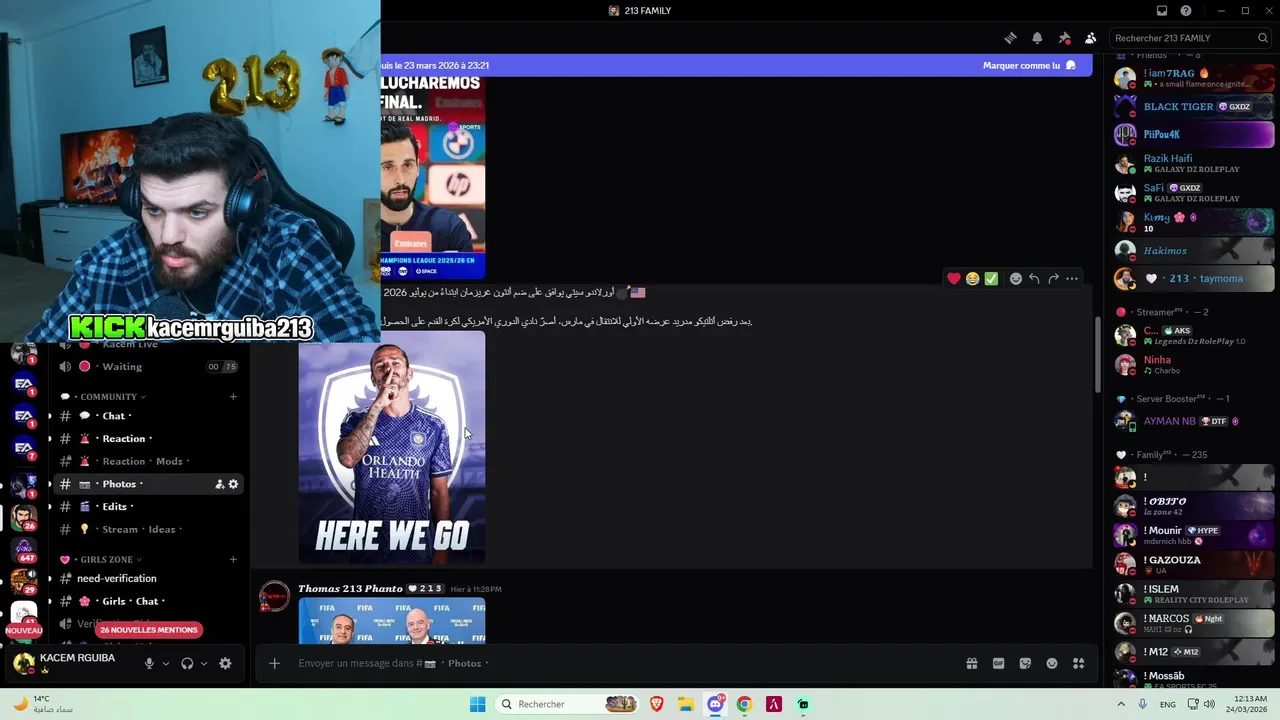
Task: Open the sticker picker
Action: click(1025, 663)
